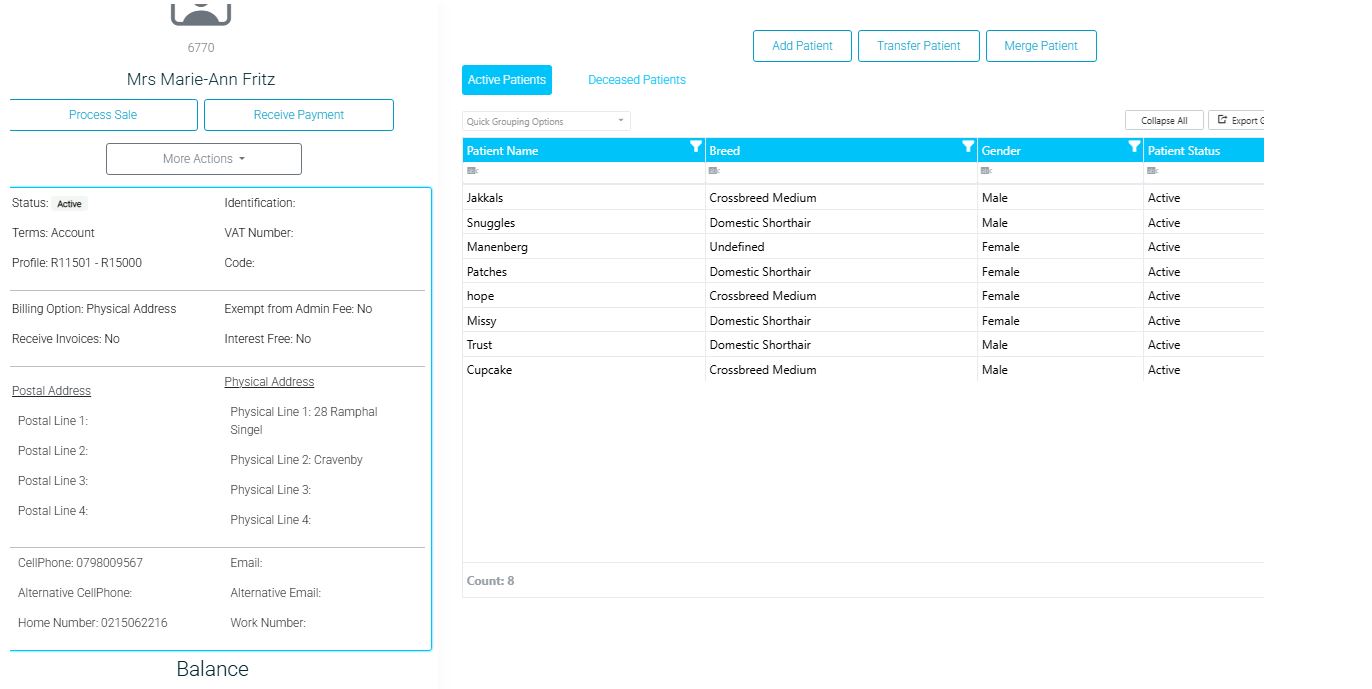Open the Gender column filter icon
Image resolution: width=1372 pixels, height=689 pixels.
pos(1134,147)
